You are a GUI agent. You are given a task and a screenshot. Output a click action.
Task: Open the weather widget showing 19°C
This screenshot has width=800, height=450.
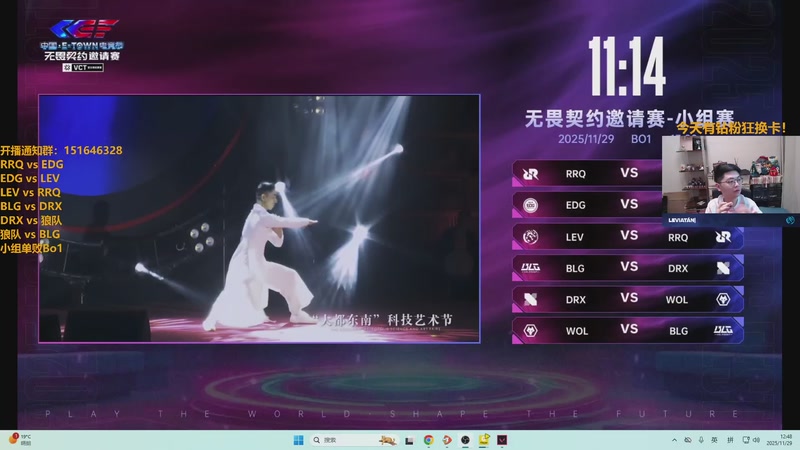click(20, 440)
